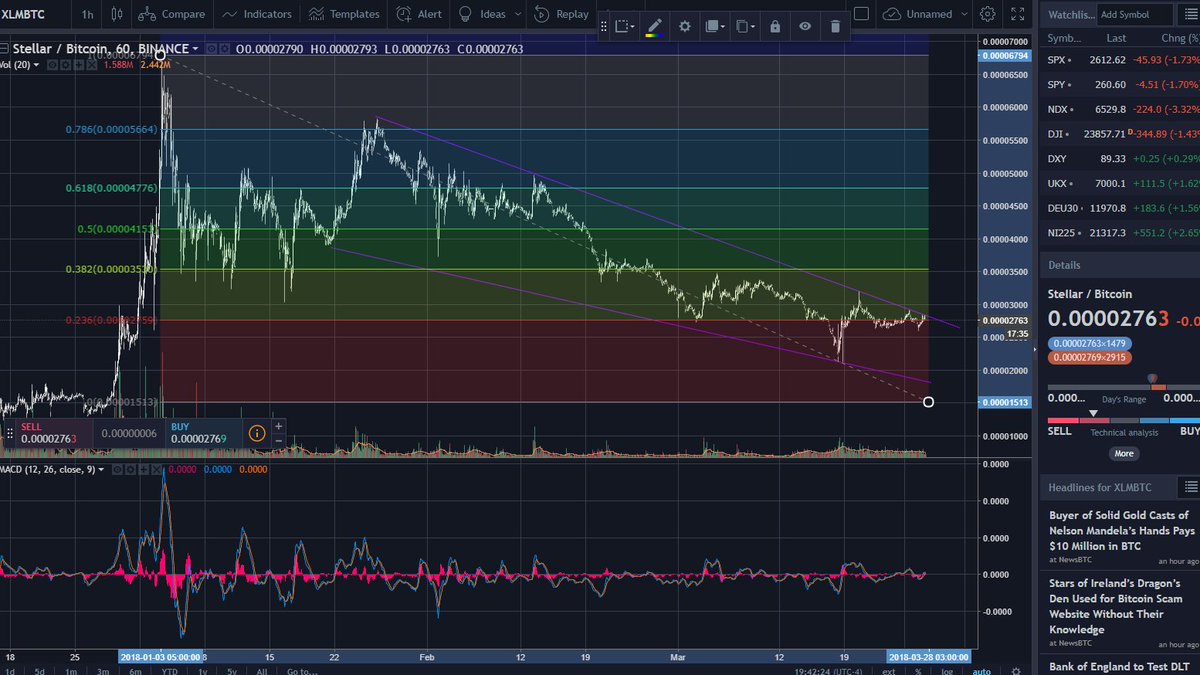
Task: Toggle MACD indicator visibility
Action: 116,469
